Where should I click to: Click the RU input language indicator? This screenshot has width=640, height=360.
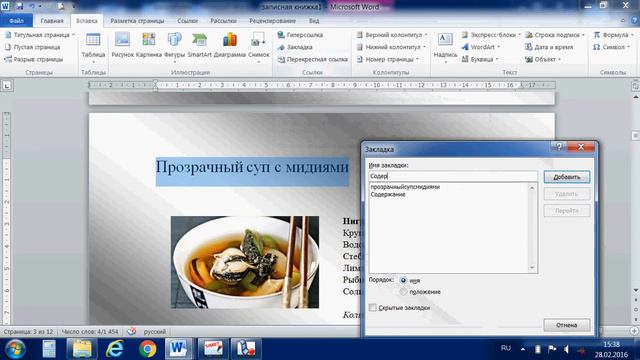click(x=506, y=348)
